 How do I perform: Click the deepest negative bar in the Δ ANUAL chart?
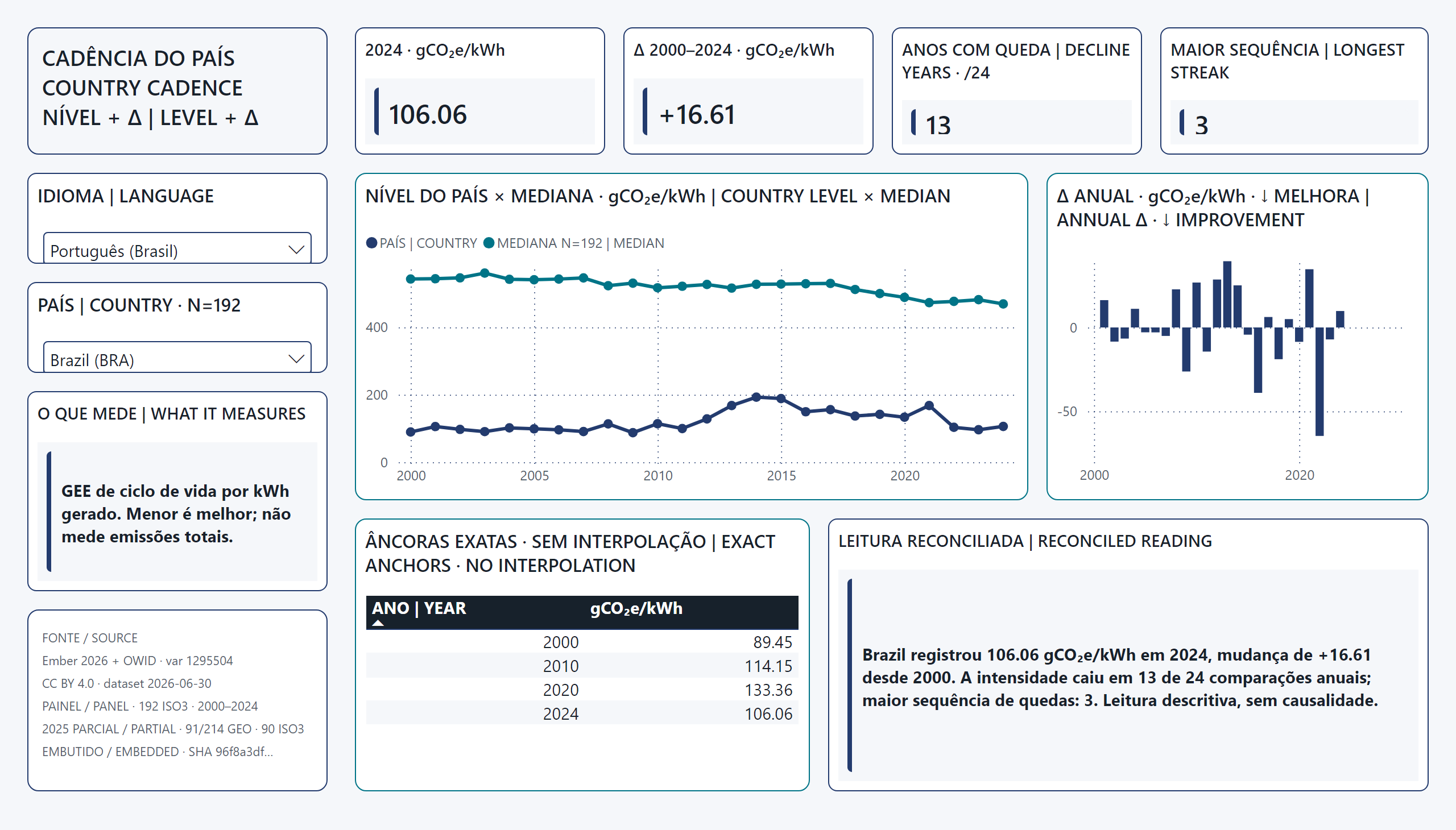1319,381
